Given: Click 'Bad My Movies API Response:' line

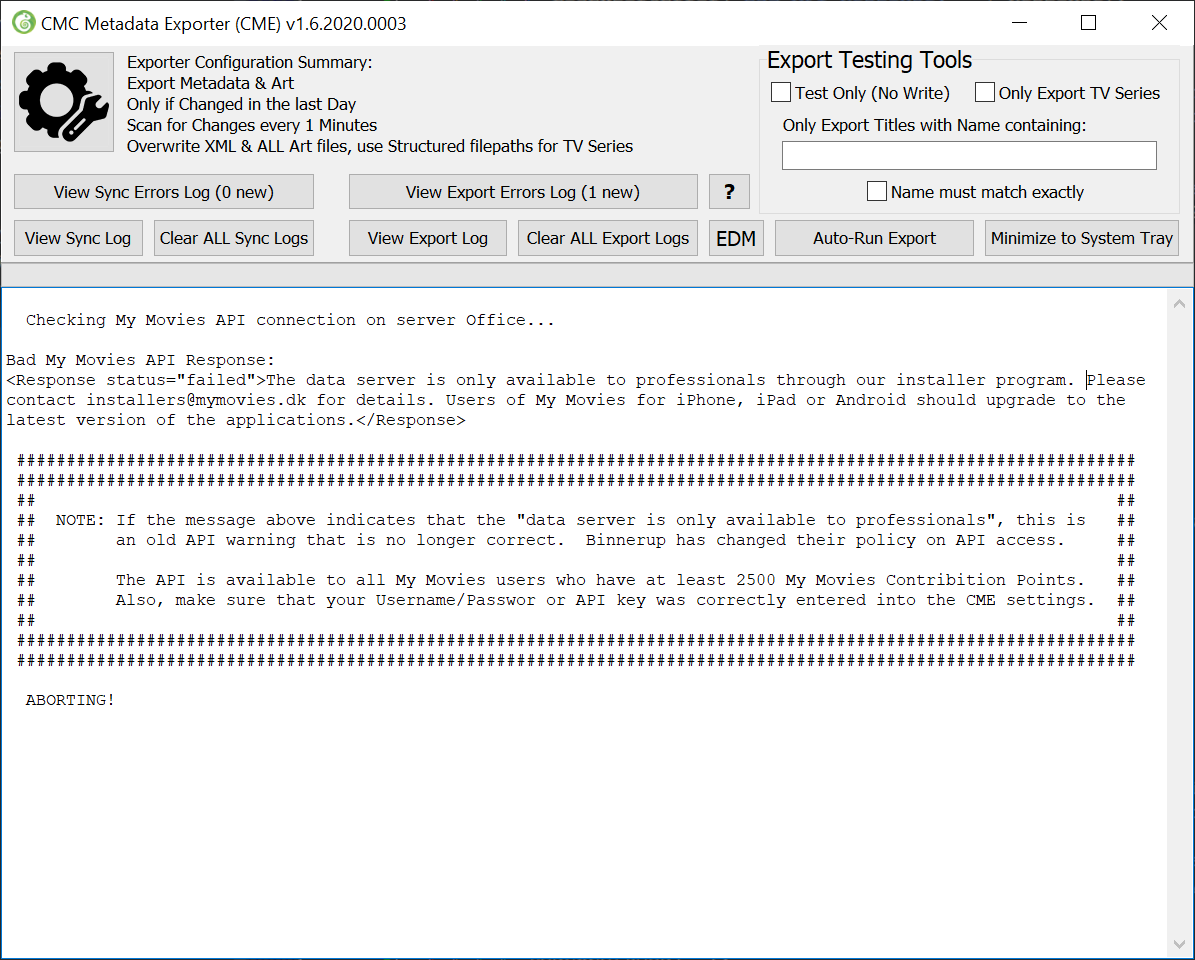Looking at the screenshot, I should click(140, 360).
